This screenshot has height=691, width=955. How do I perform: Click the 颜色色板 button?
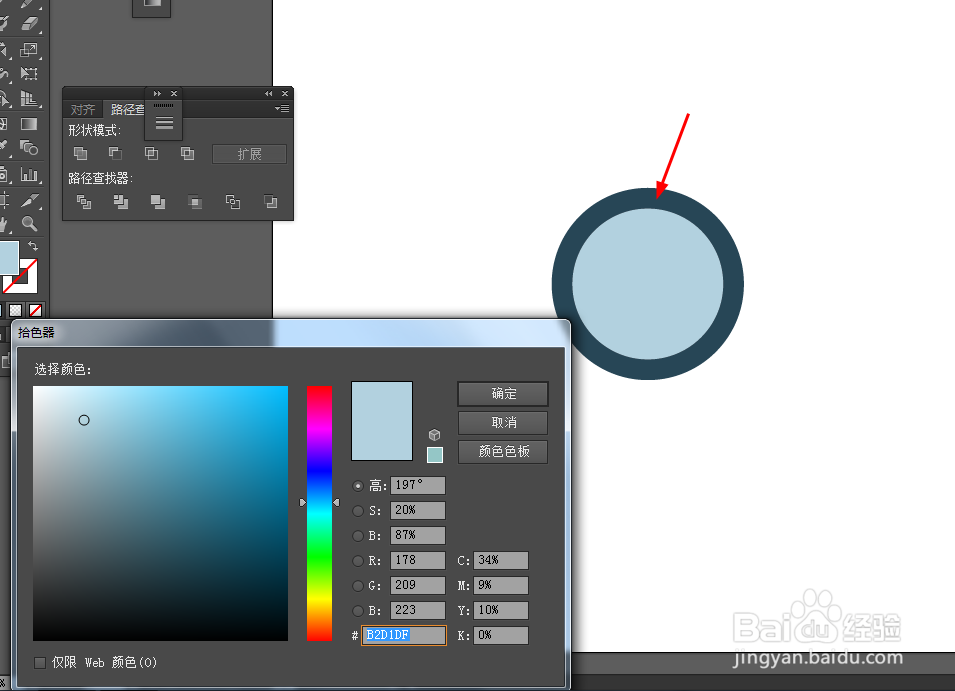pyautogui.click(x=503, y=452)
